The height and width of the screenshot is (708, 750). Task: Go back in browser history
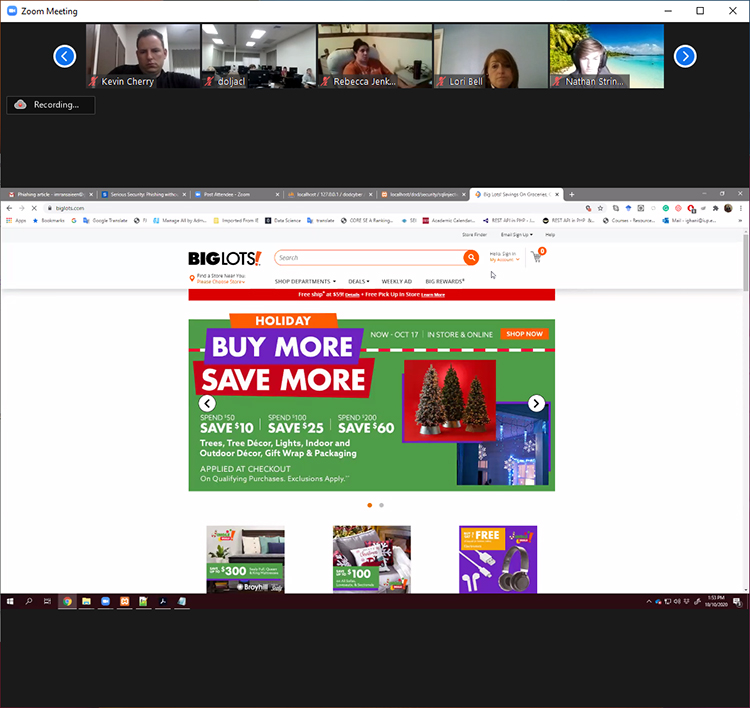coord(9,208)
